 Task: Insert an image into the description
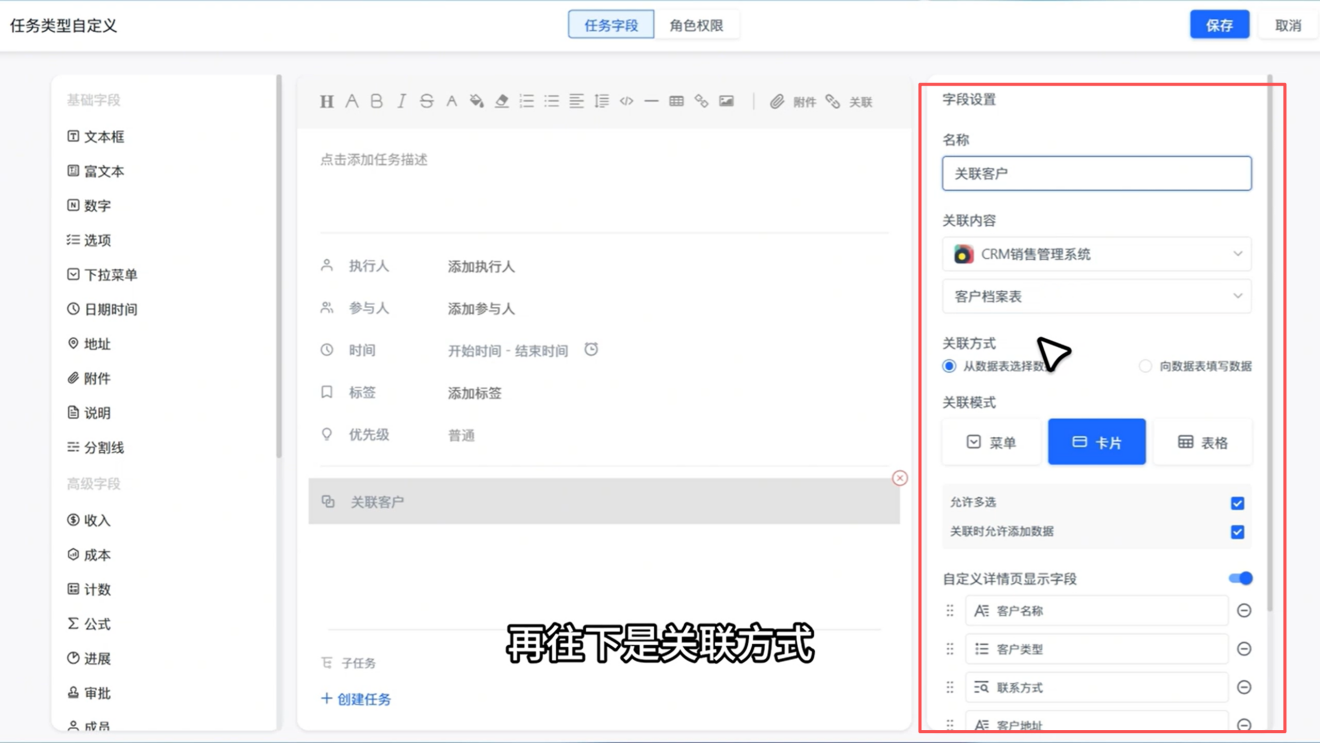coord(727,101)
